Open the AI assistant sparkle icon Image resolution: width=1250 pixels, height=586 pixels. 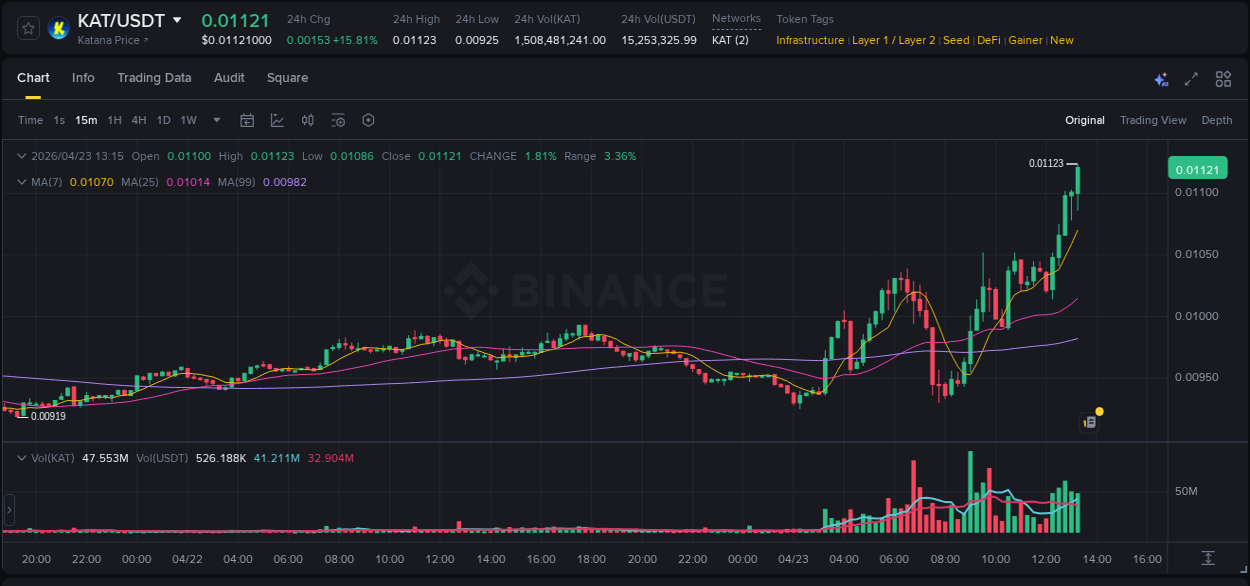(1160, 78)
